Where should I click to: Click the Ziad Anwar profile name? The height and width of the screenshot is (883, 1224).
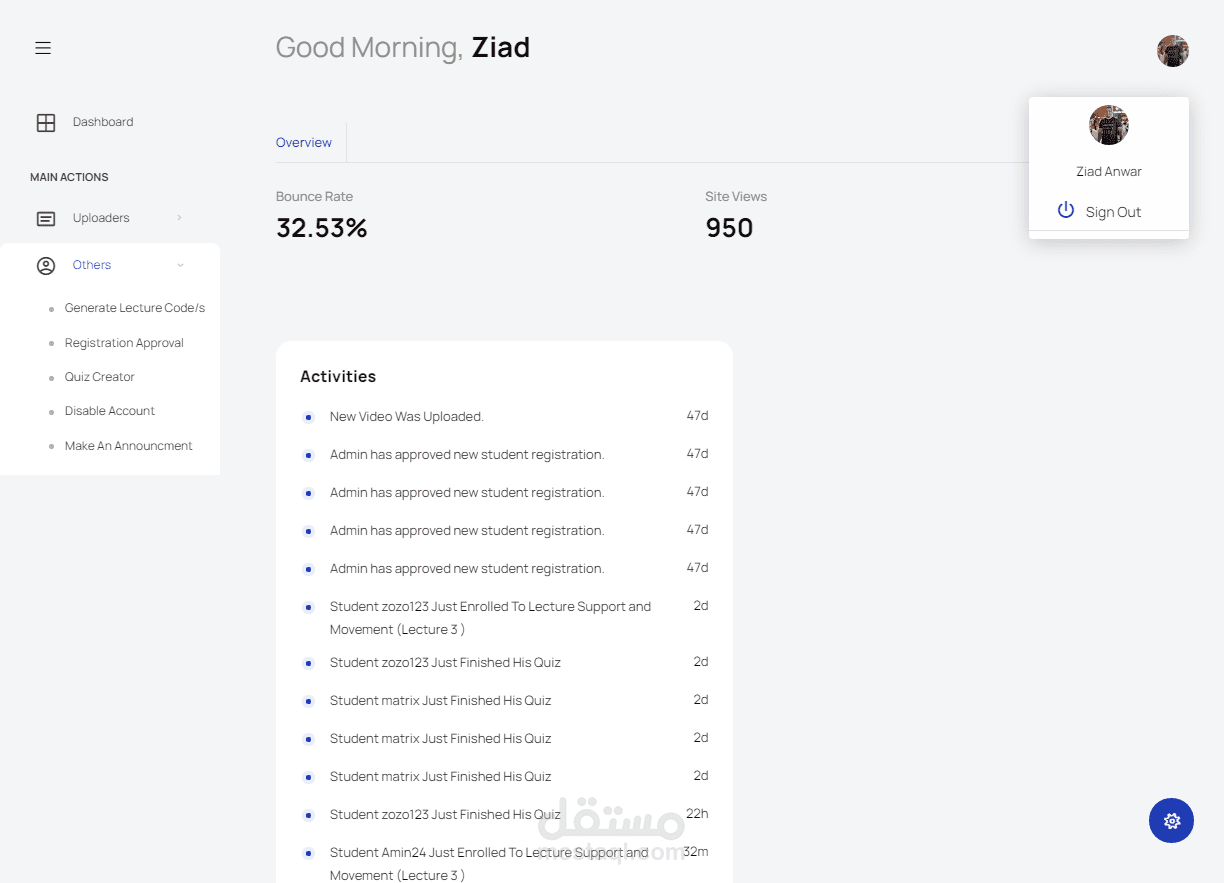1108,172
